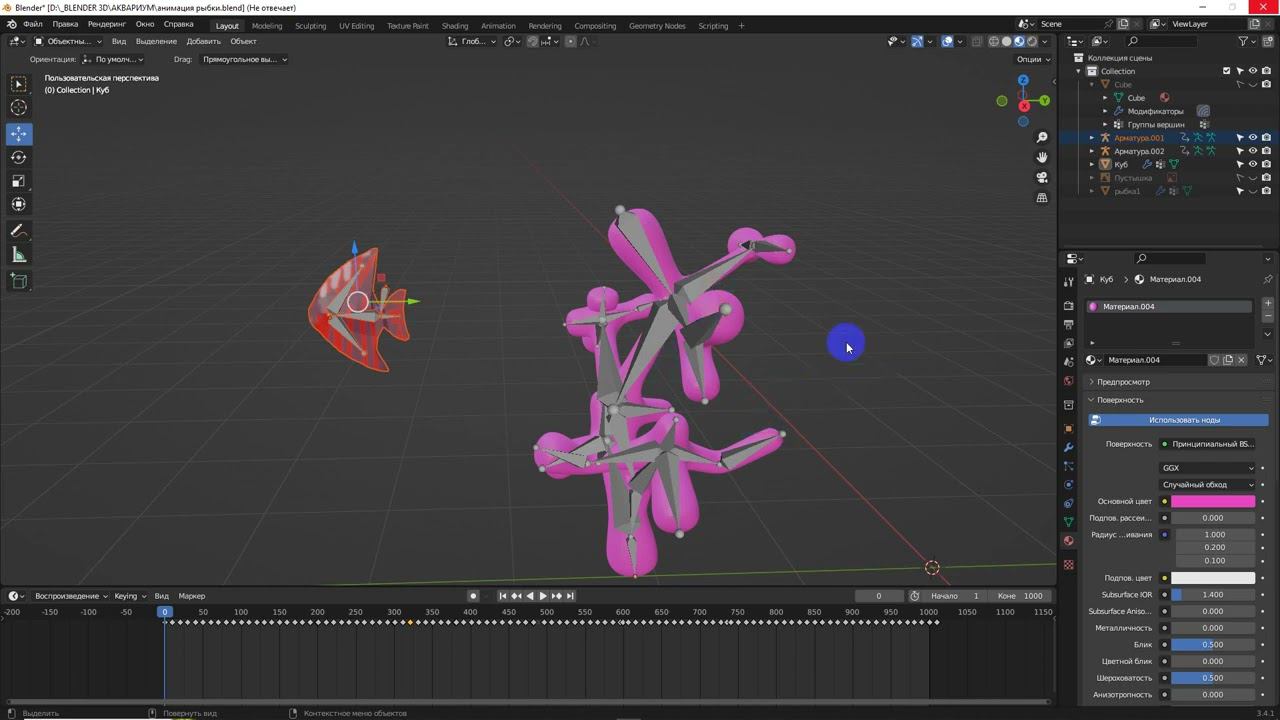1280x720 pixels.
Task: Click the white Подпов. цвет color swatch
Action: (x=1213, y=578)
